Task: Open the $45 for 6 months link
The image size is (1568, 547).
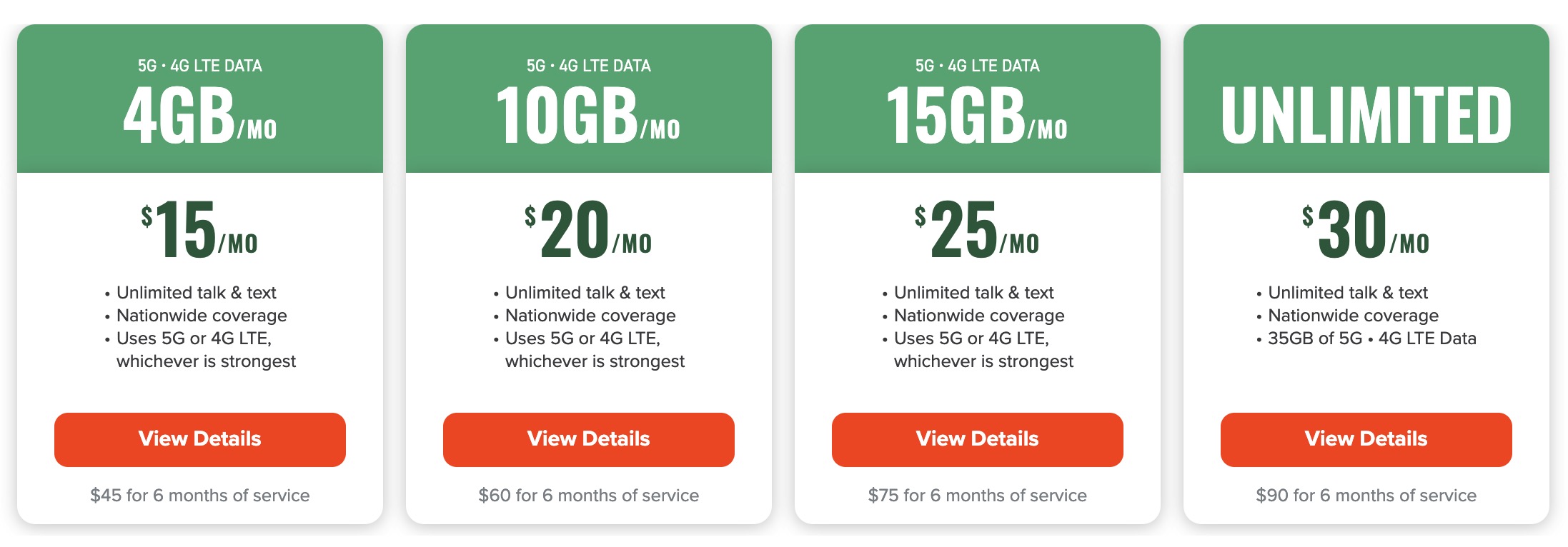Action: pos(200,495)
